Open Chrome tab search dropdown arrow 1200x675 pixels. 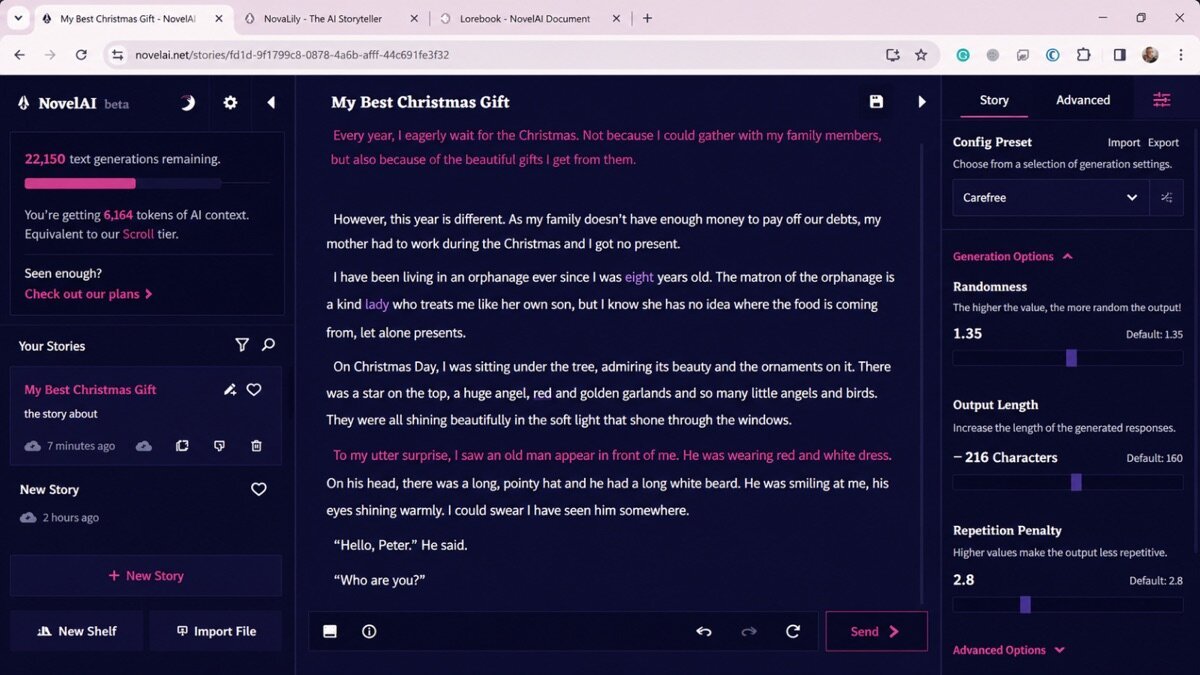click(x=18, y=18)
